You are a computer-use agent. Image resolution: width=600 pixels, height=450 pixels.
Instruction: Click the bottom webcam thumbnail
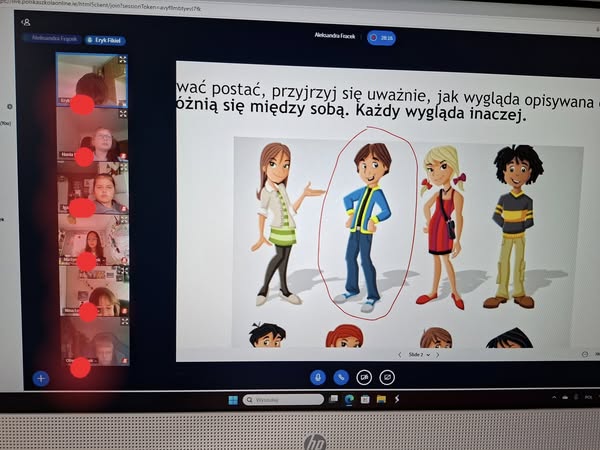[93, 345]
